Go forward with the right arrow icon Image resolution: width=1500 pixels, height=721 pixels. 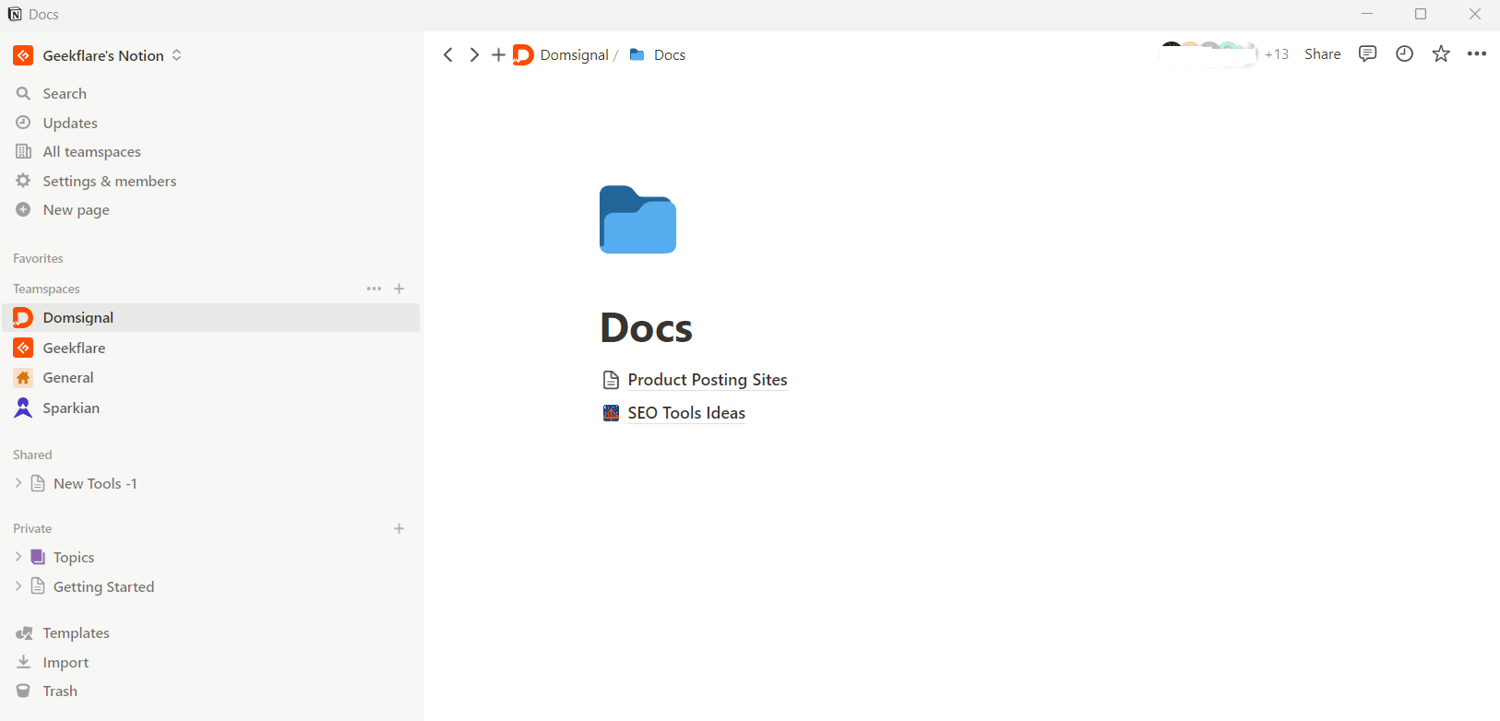point(474,55)
